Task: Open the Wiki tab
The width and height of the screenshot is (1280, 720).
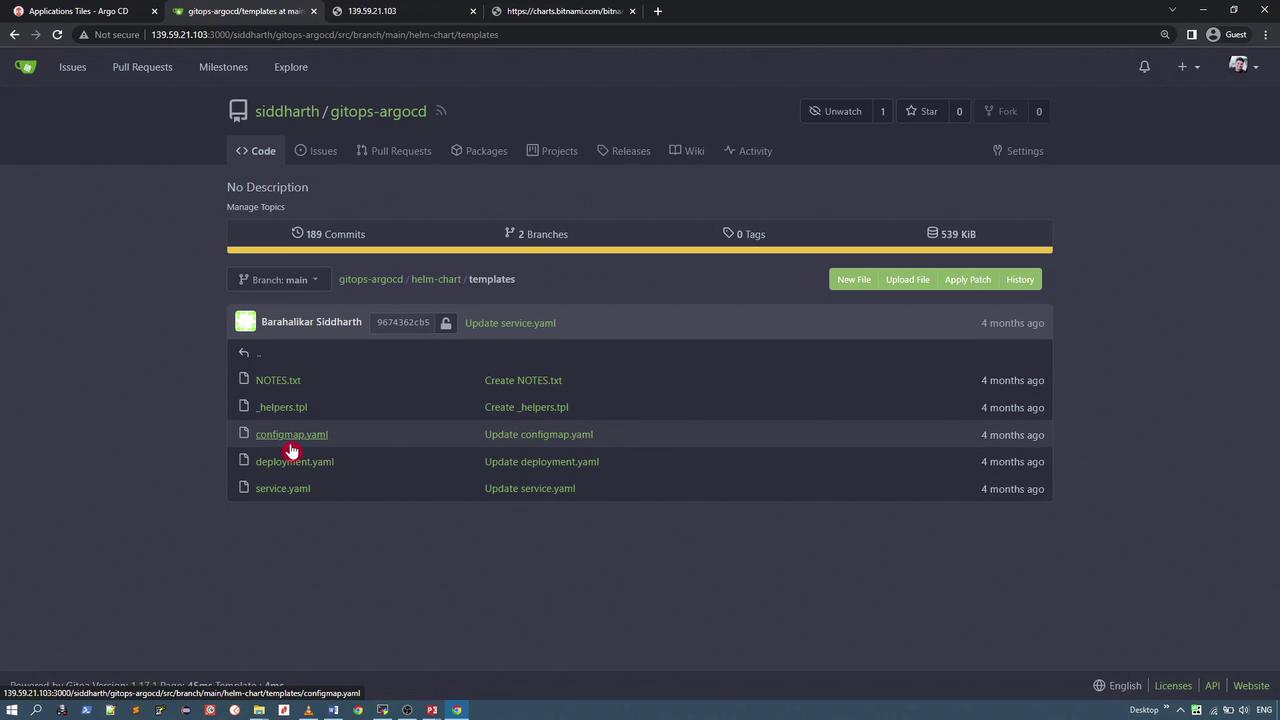Action: (686, 151)
